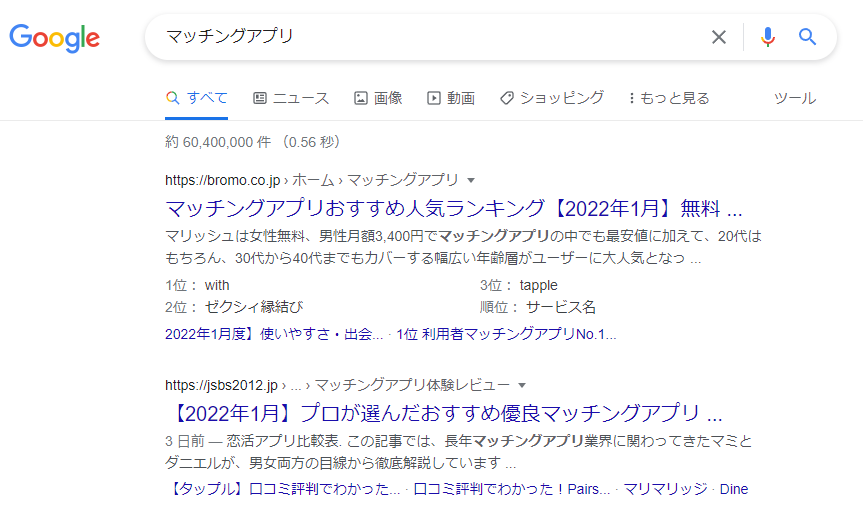Image resolution: width=863 pixels, height=508 pixels.
Task: Open プロが選んだおすすめ優良マッチングアプリ result
Action: [446, 413]
